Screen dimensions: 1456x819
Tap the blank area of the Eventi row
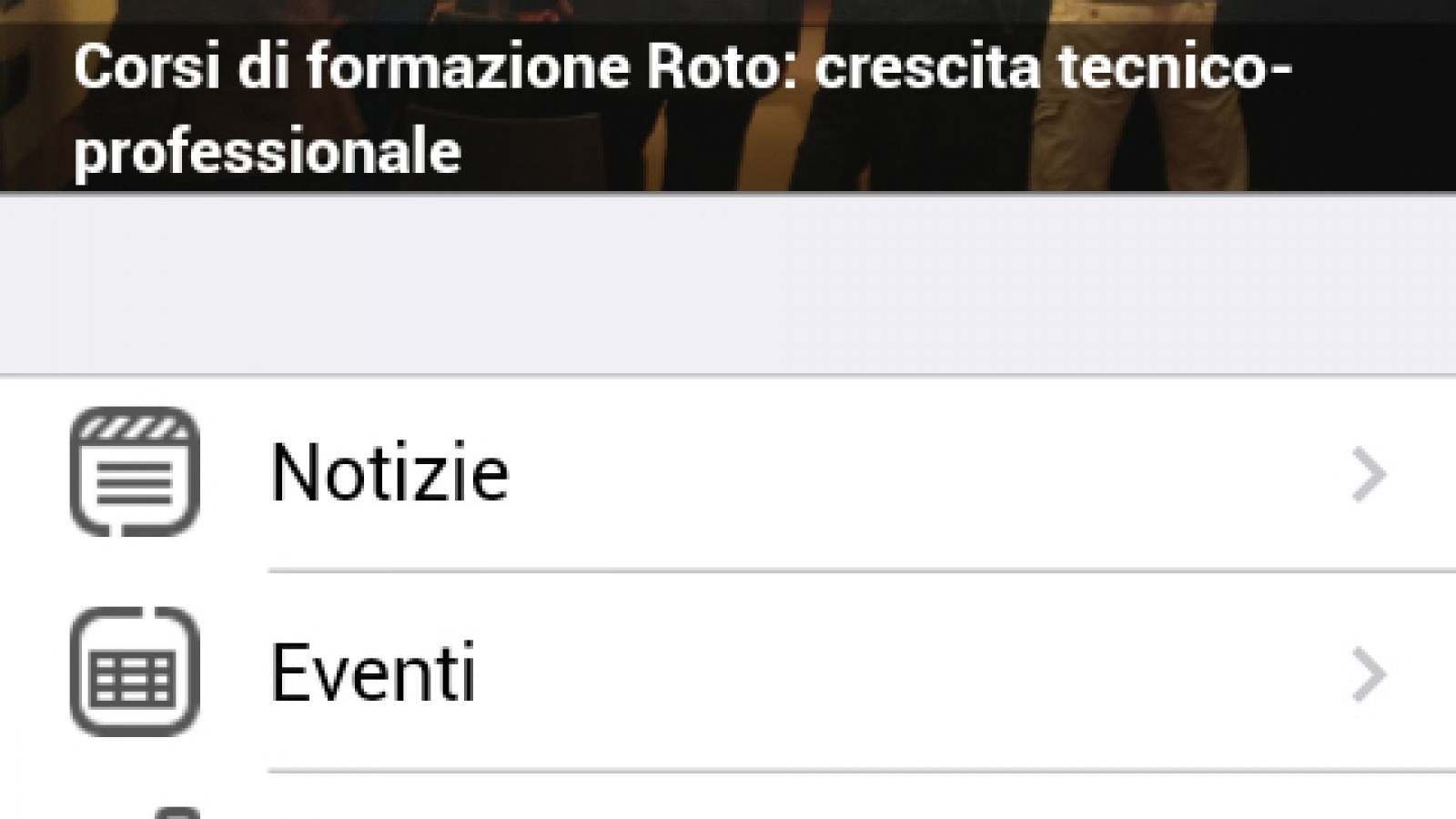pyautogui.click(x=910, y=672)
